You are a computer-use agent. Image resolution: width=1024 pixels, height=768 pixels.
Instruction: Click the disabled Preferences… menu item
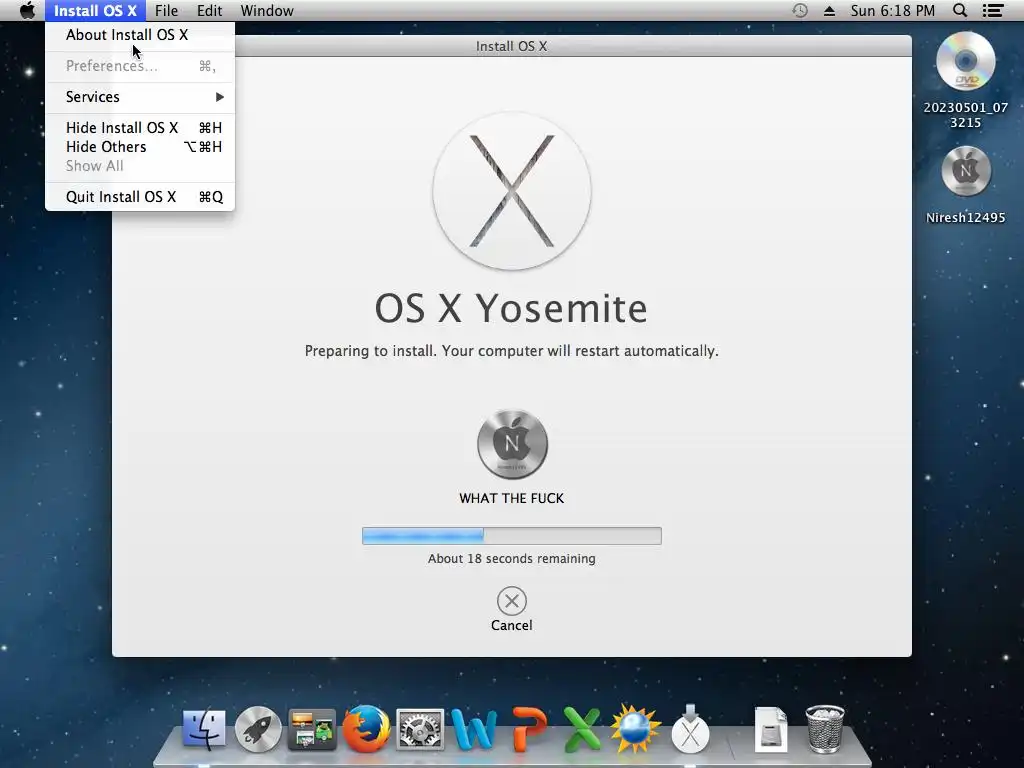coord(140,66)
